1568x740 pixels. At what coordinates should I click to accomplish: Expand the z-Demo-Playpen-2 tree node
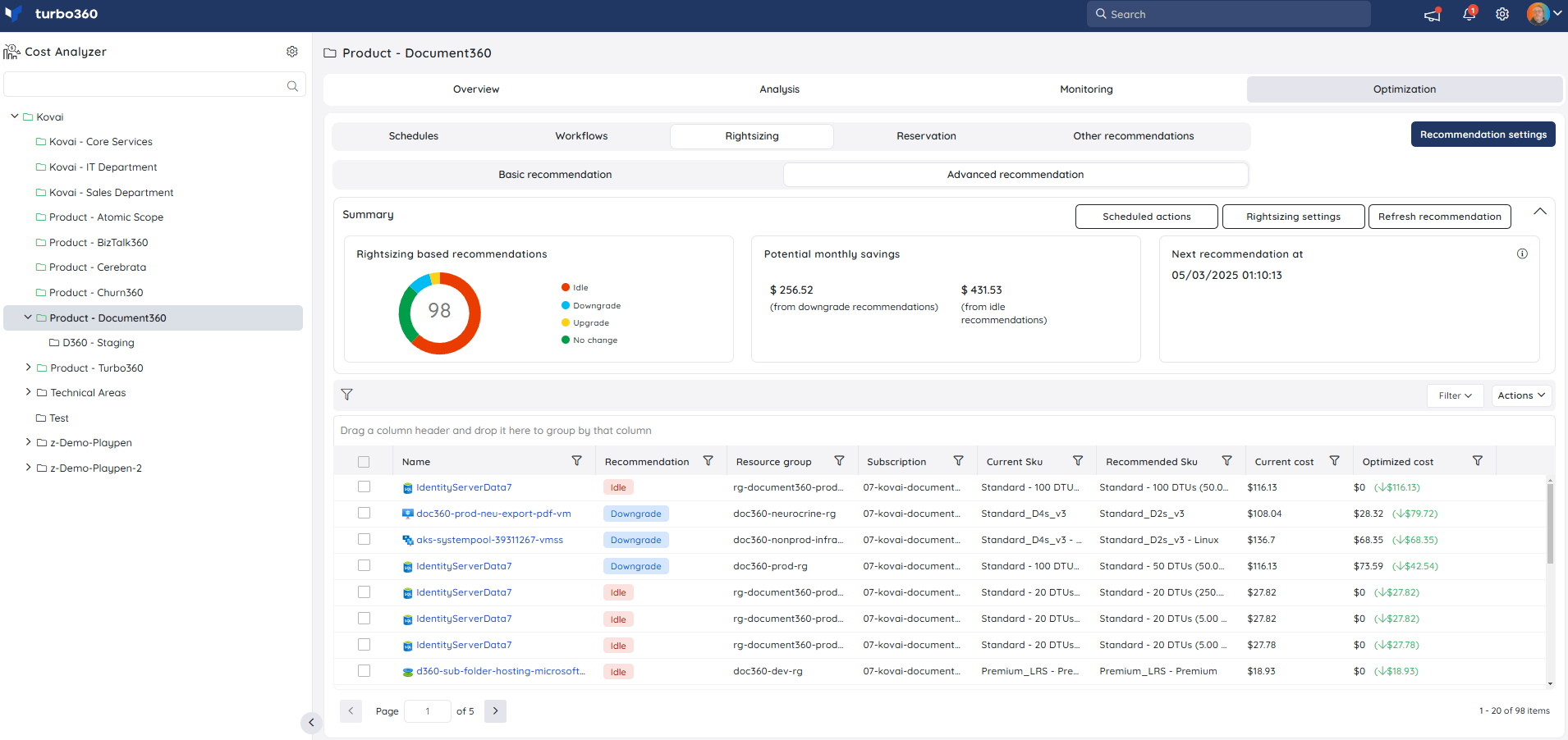click(28, 468)
